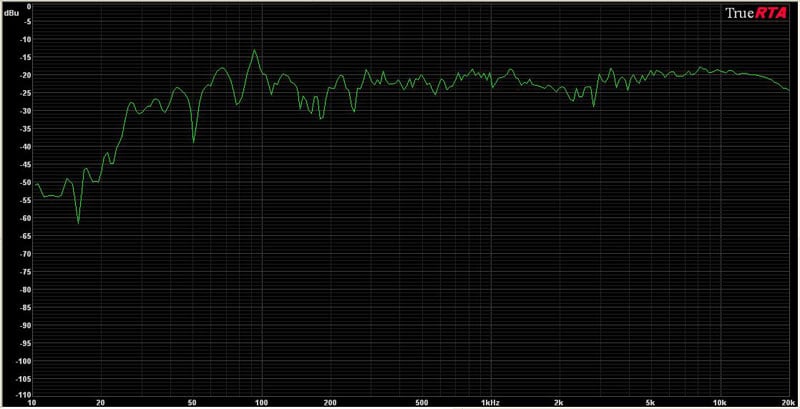The height and width of the screenshot is (409, 800).
Task: Click the deepest curve dip below 20 Hz
Action: [x=78, y=222]
